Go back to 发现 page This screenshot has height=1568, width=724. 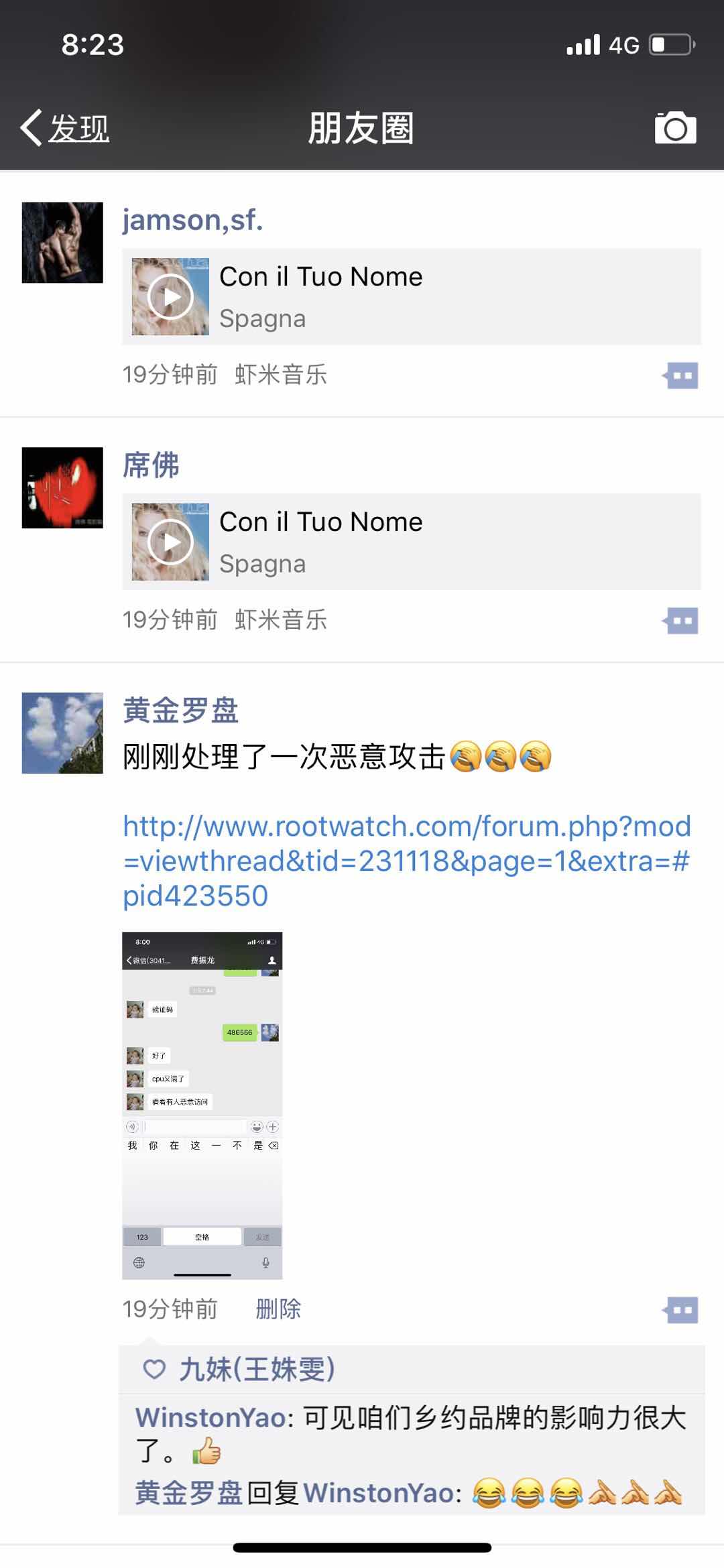click(x=65, y=127)
